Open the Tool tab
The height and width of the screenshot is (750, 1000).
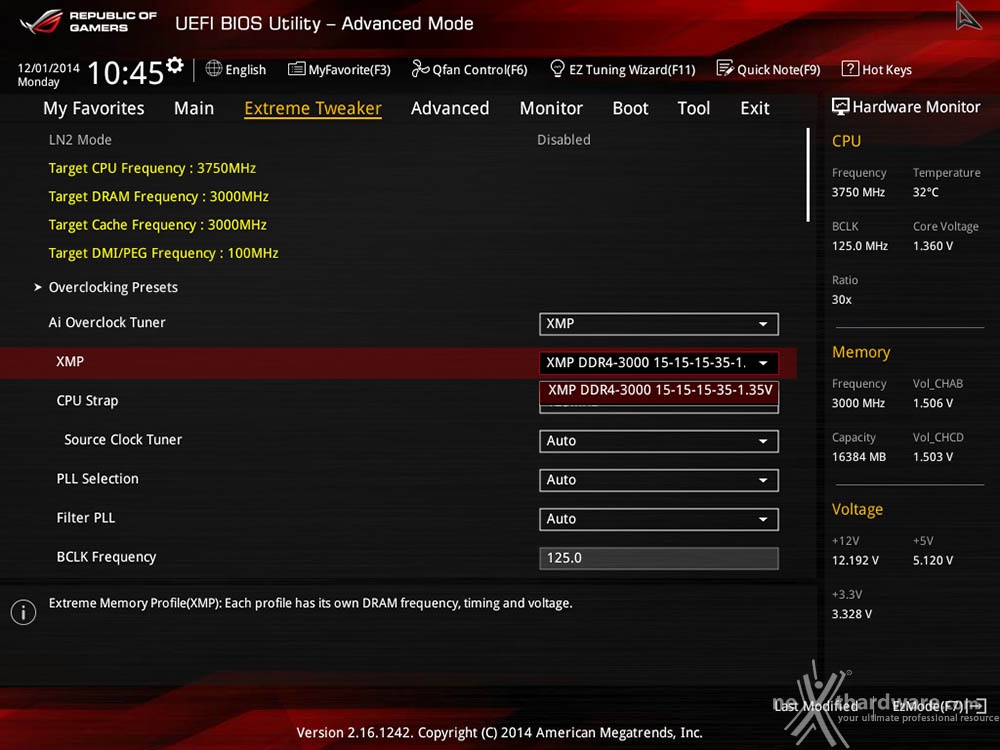pyautogui.click(x=694, y=108)
